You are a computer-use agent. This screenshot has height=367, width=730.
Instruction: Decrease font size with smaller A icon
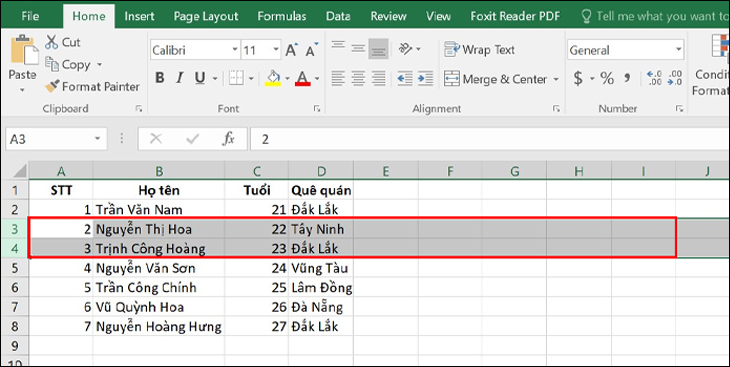click(x=311, y=50)
